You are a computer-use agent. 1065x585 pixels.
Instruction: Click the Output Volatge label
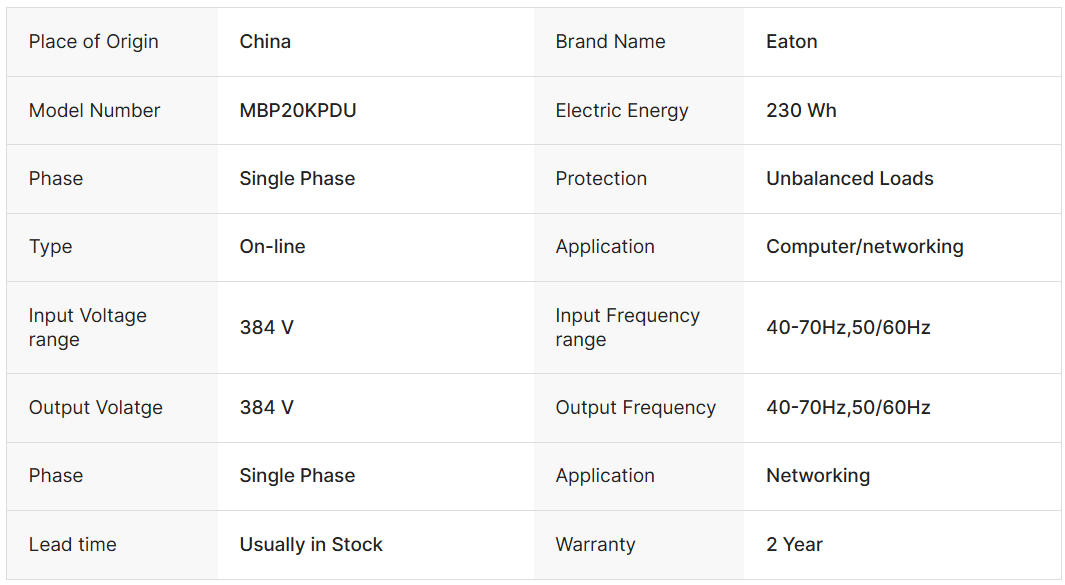pyautogui.click(x=95, y=408)
